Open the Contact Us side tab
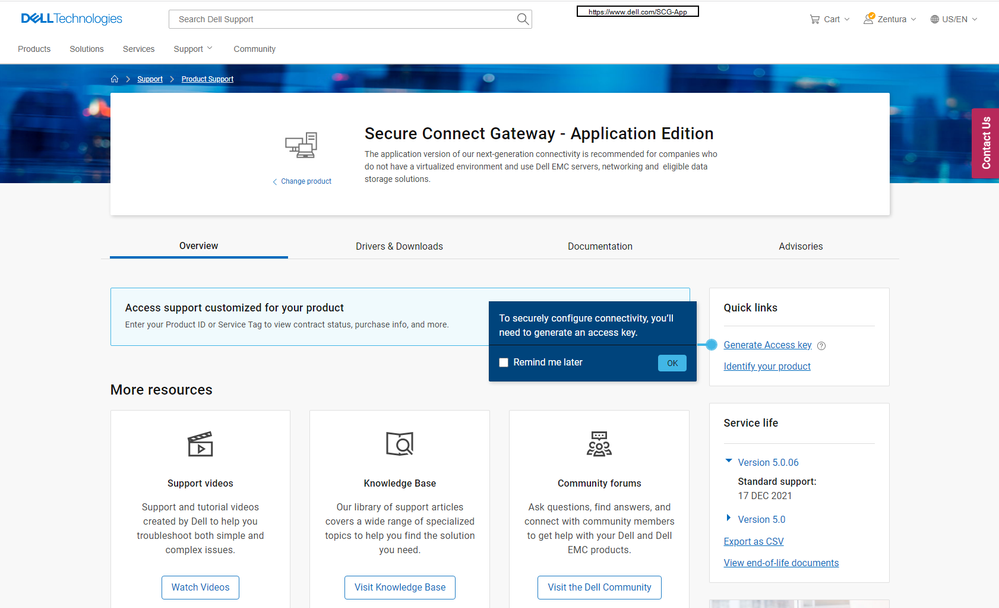Viewport: 999px width, 608px height. point(986,143)
